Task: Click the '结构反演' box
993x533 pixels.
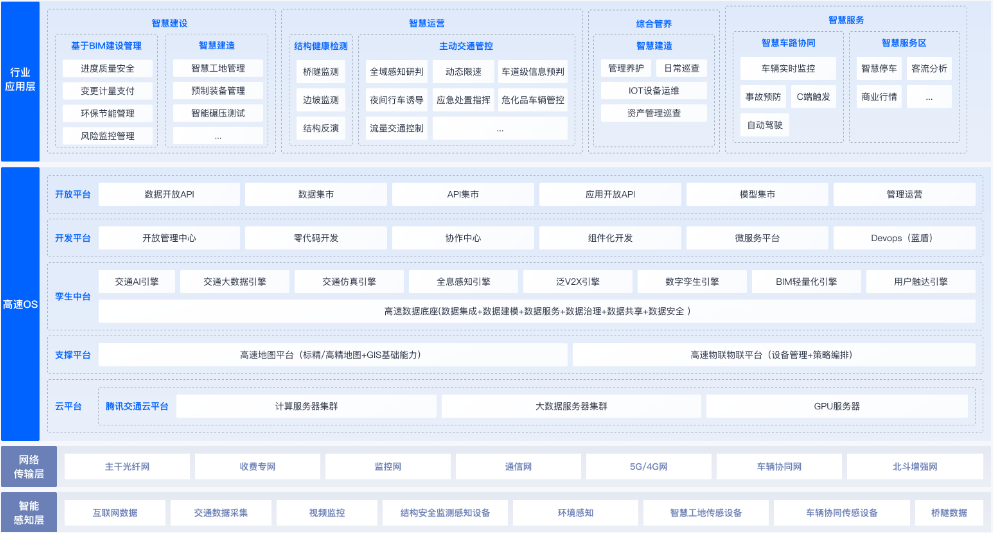Action: click(320, 128)
